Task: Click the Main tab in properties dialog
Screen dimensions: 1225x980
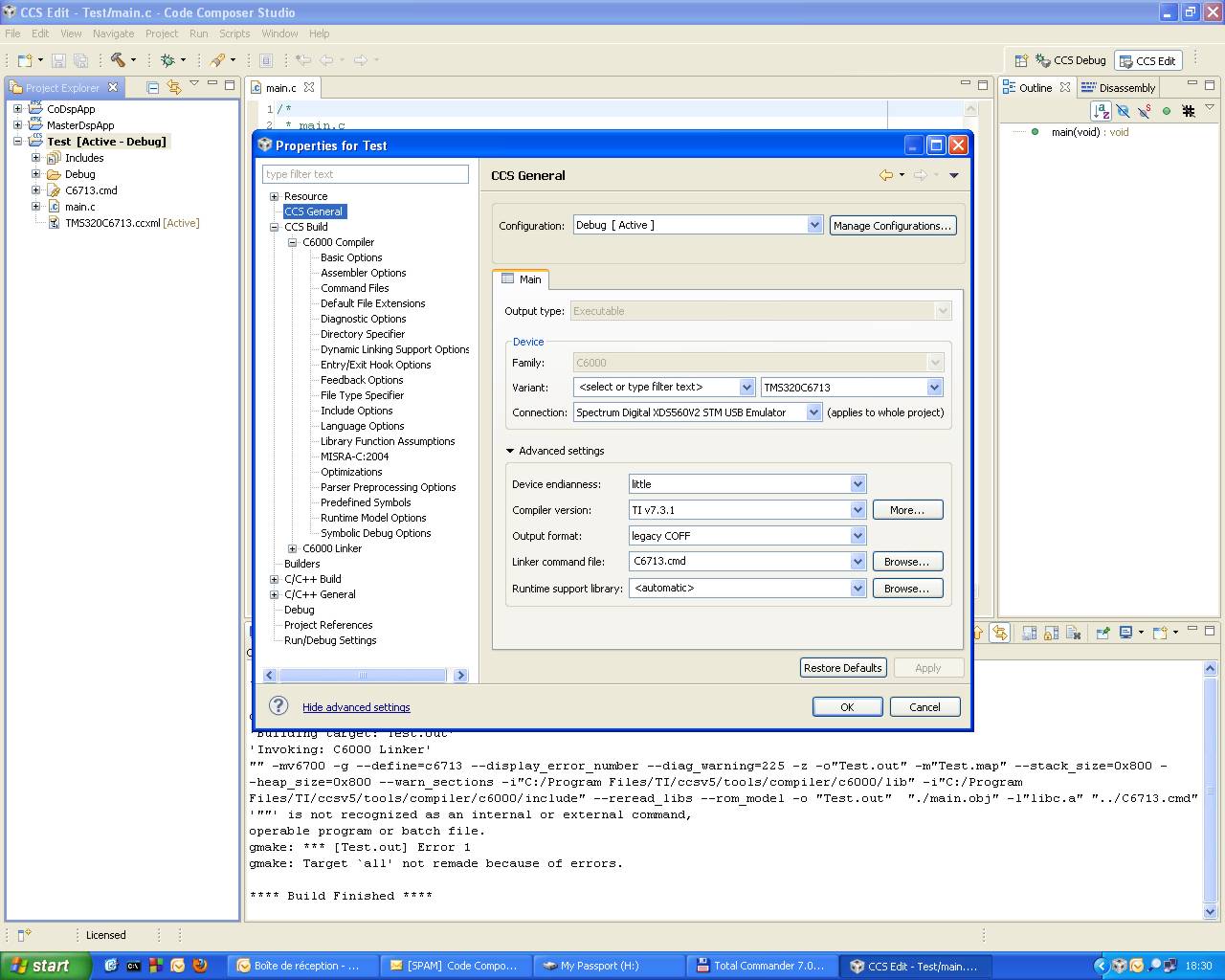Action: [521, 278]
